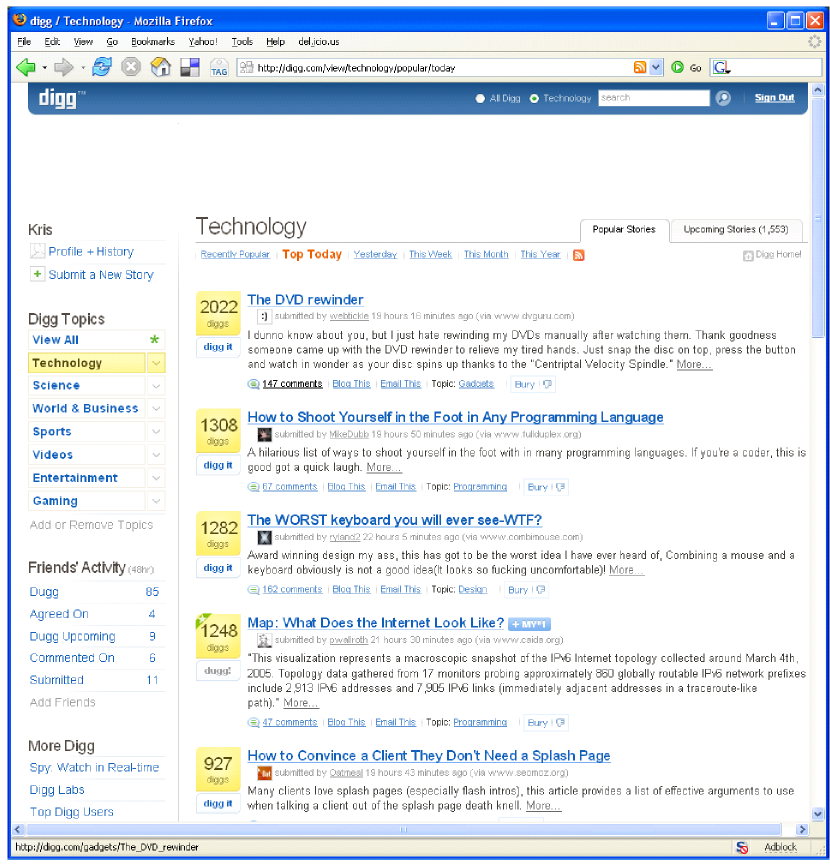Viewport: 830px width, 864px height.
Task: Click digg it for The DVD rewinder
Action: pos(218,347)
